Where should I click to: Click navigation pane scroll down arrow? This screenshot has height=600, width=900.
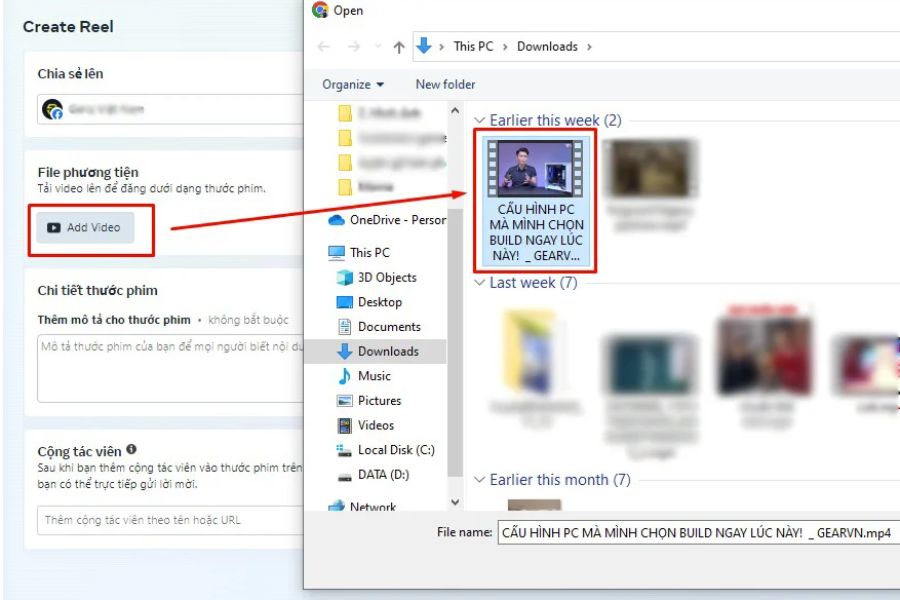455,502
